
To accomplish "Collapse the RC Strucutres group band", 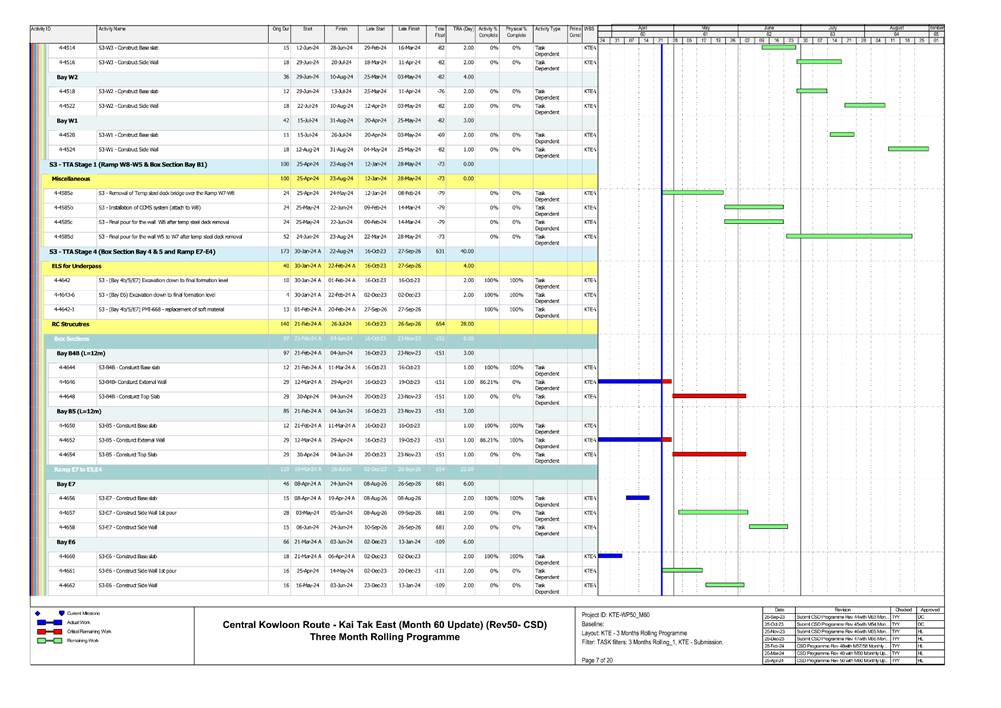I will [x=70, y=324].
